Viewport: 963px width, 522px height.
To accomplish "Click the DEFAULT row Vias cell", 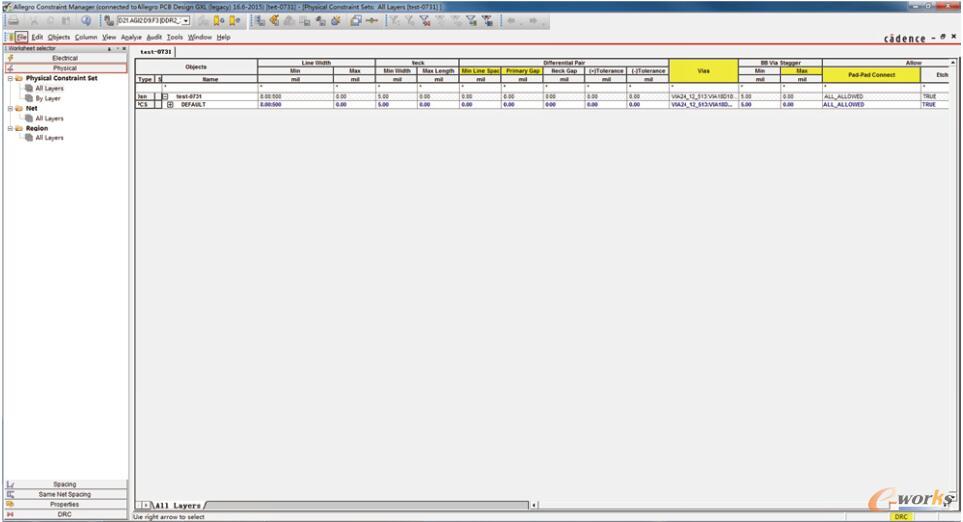I will [703, 104].
